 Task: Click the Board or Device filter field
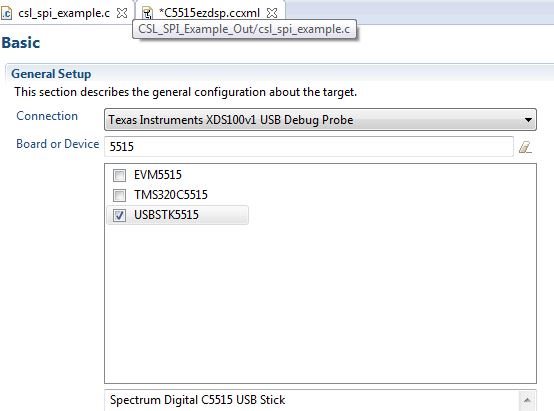tap(309, 146)
